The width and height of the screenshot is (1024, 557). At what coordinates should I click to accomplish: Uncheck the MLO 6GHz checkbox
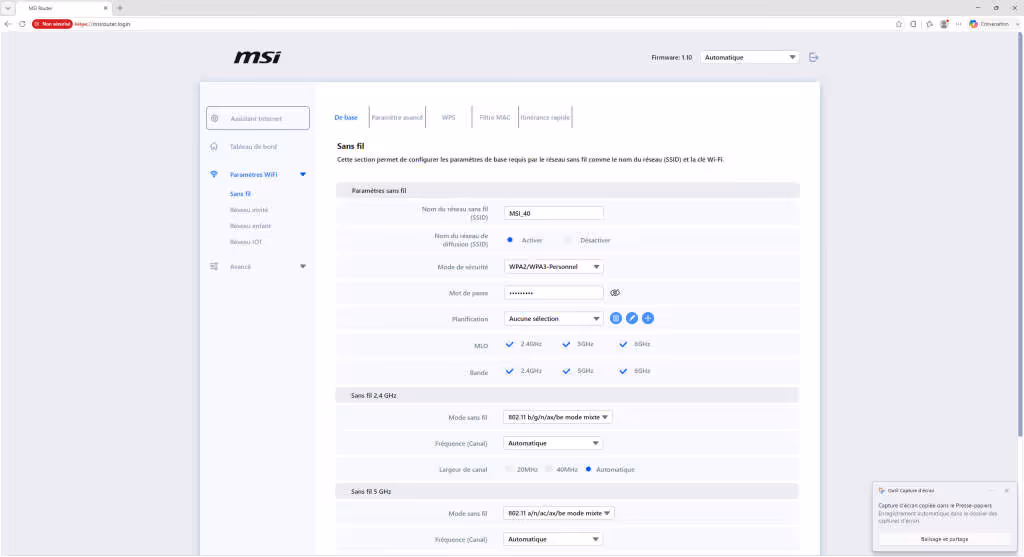coord(623,344)
